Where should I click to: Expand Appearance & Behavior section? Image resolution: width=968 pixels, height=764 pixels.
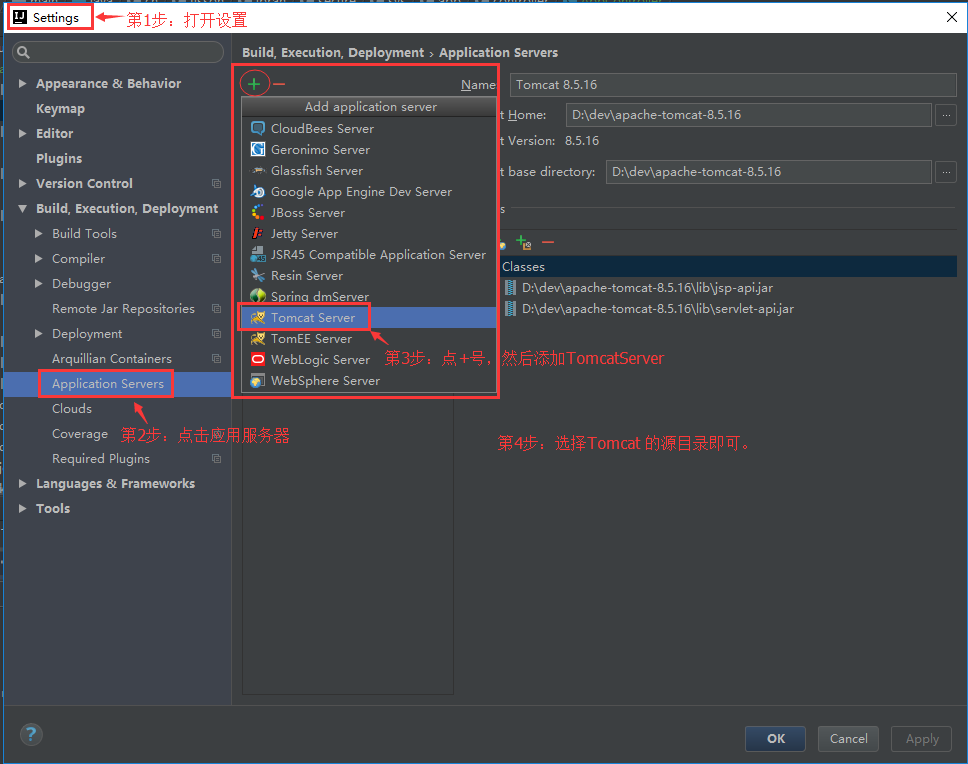pyautogui.click(x=23, y=83)
